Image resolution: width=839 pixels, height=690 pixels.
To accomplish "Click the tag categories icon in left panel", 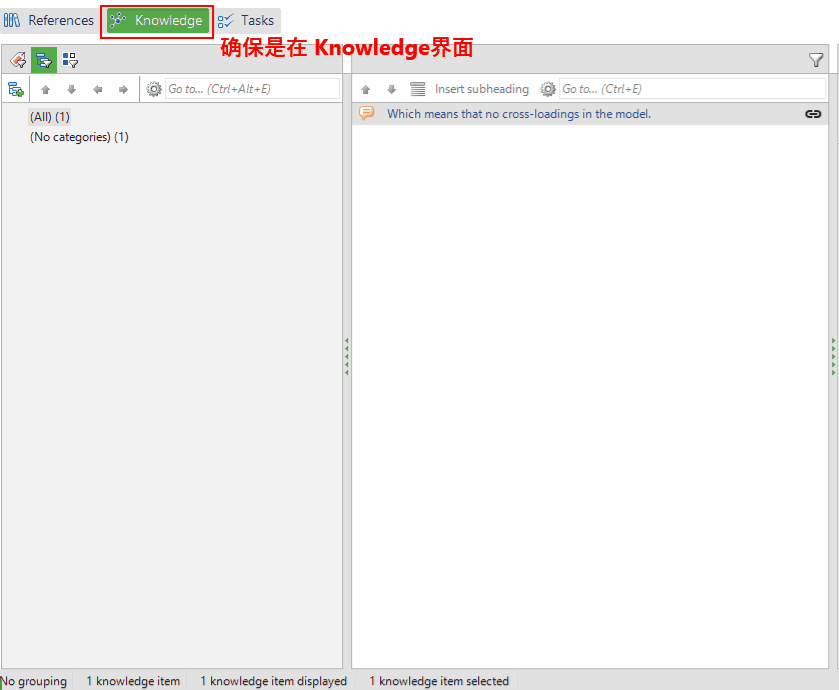I will 18,60.
